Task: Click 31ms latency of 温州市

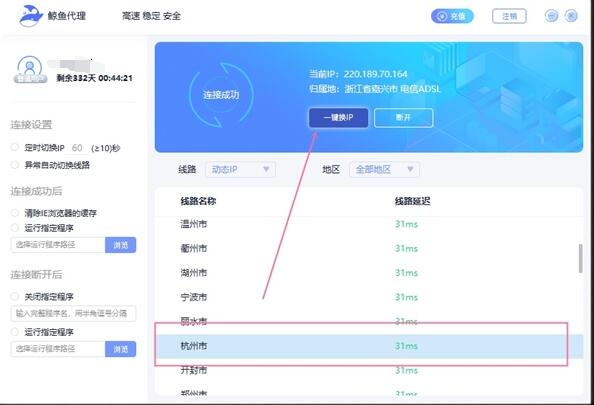Action: point(406,224)
